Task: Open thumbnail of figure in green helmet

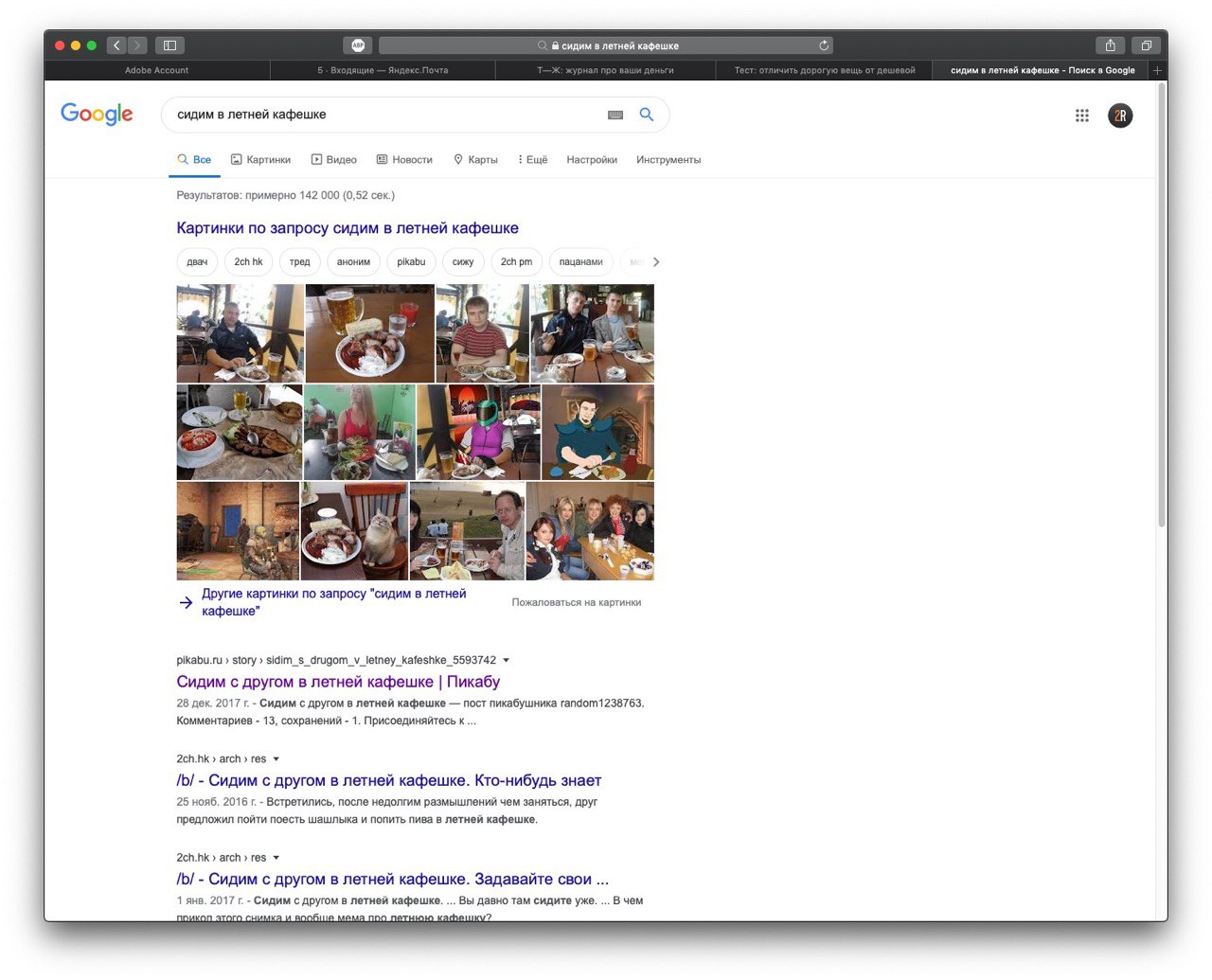Action: 479,432
